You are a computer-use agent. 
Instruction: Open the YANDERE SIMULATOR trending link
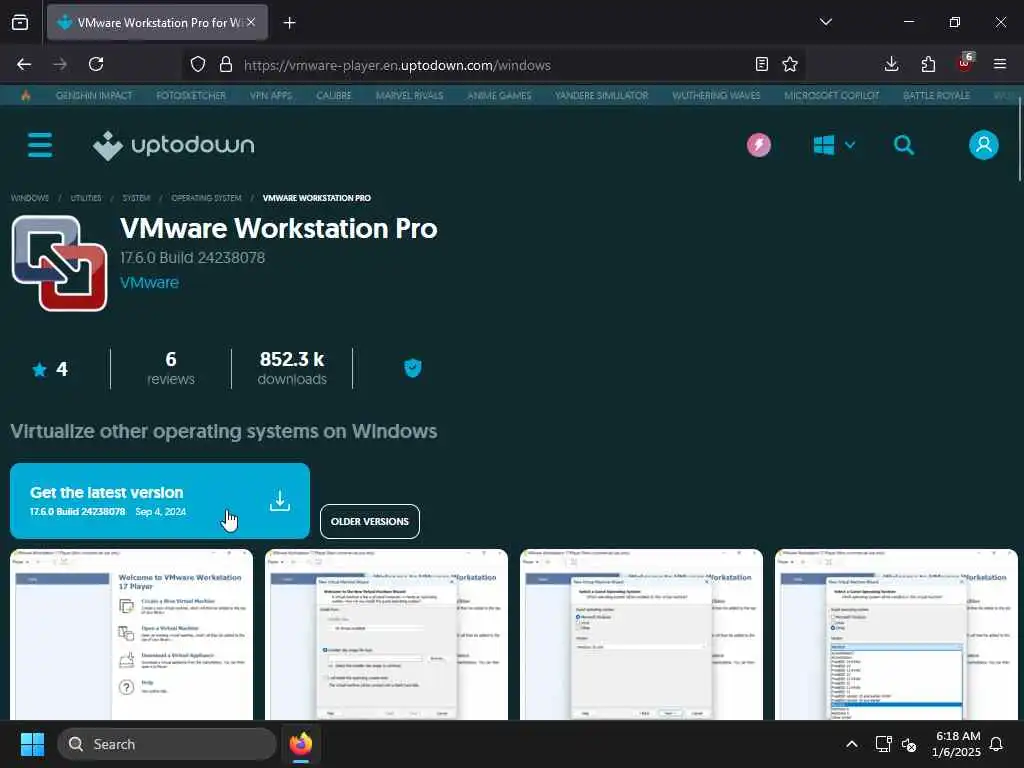point(601,95)
